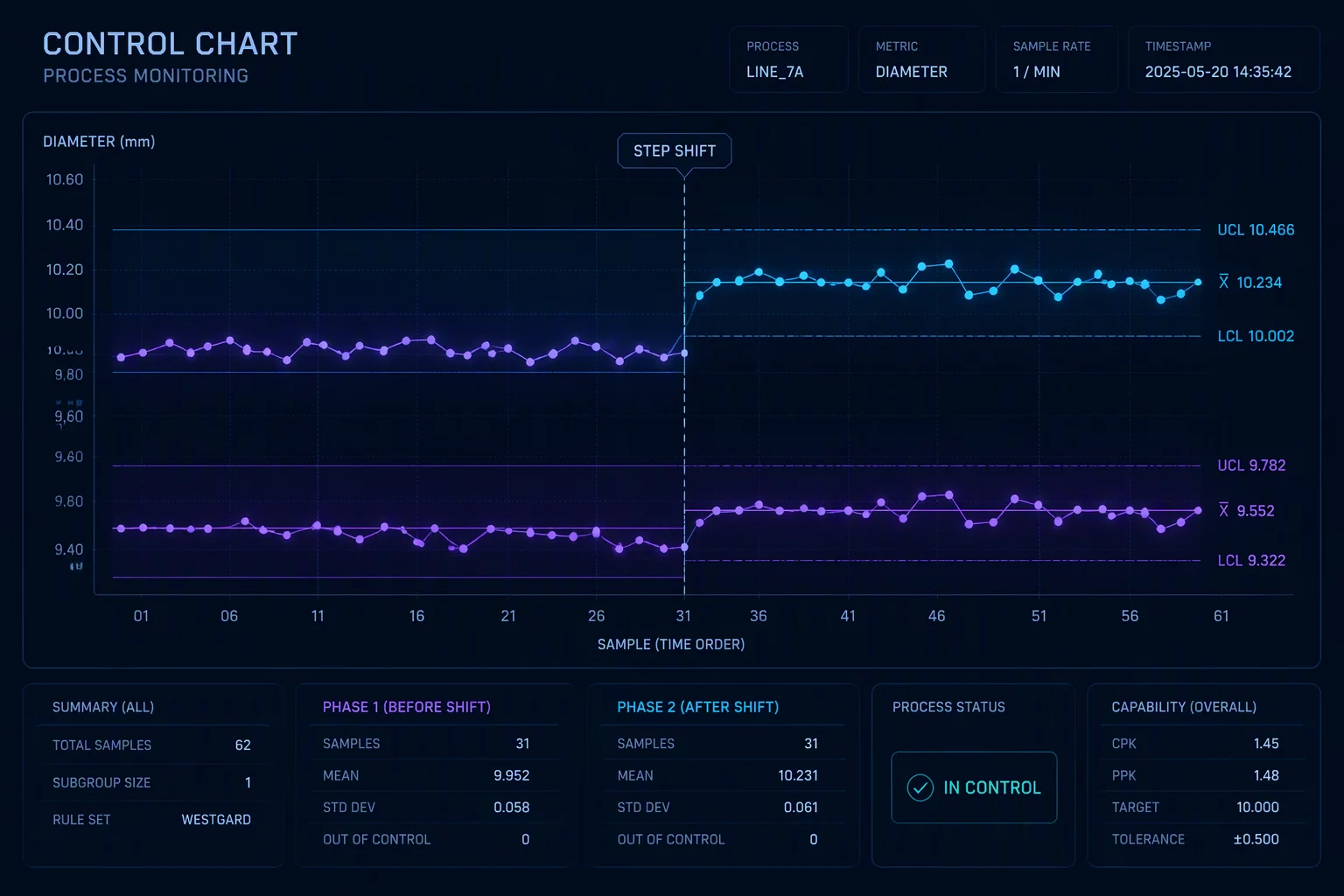Click the x-axis tick label 26

click(x=597, y=616)
